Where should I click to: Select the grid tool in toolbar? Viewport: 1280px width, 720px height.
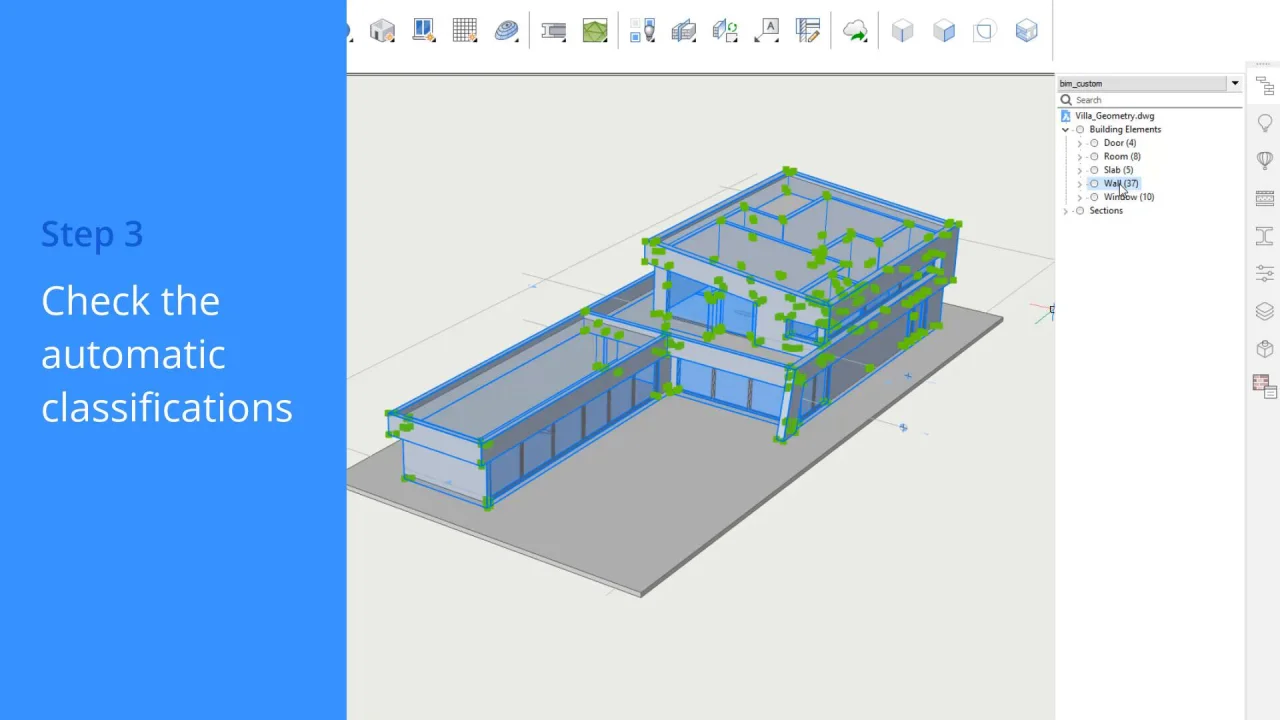point(464,31)
